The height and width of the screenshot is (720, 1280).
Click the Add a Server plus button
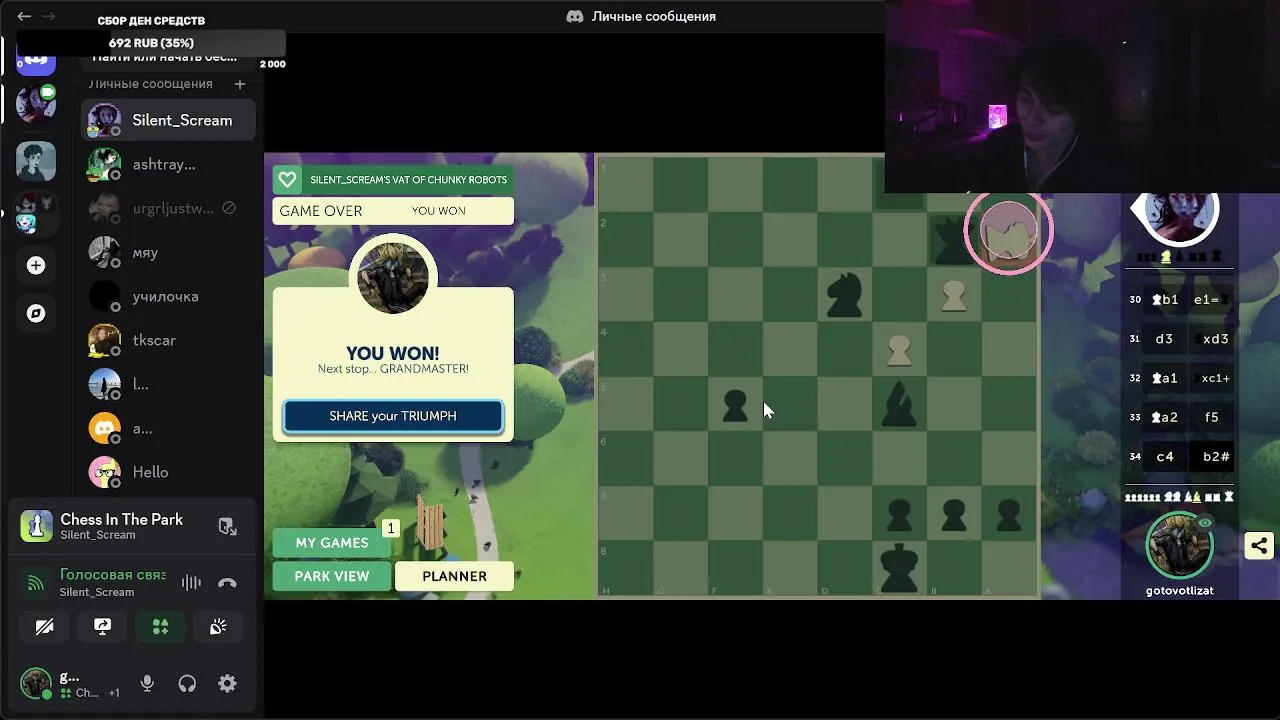[36, 265]
